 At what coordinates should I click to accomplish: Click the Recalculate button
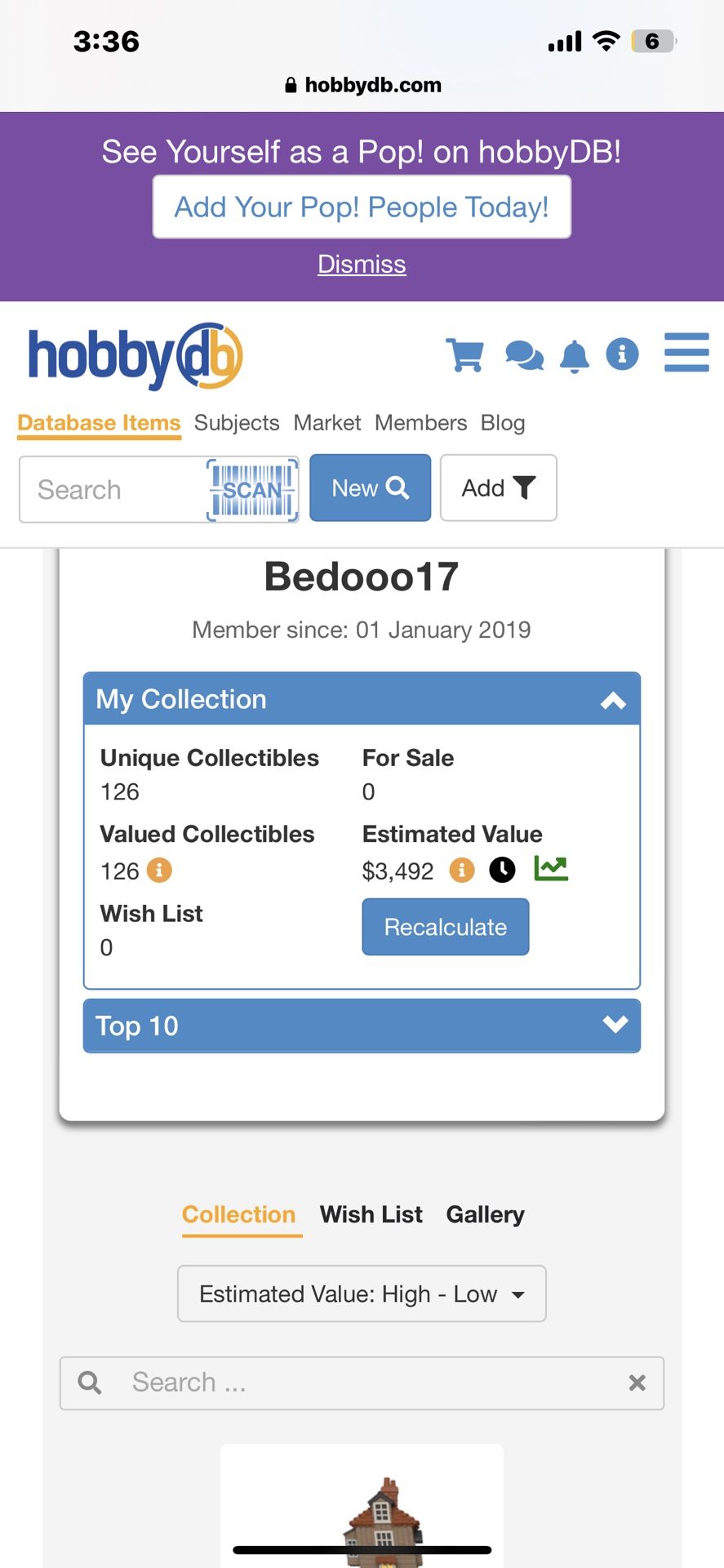[446, 927]
